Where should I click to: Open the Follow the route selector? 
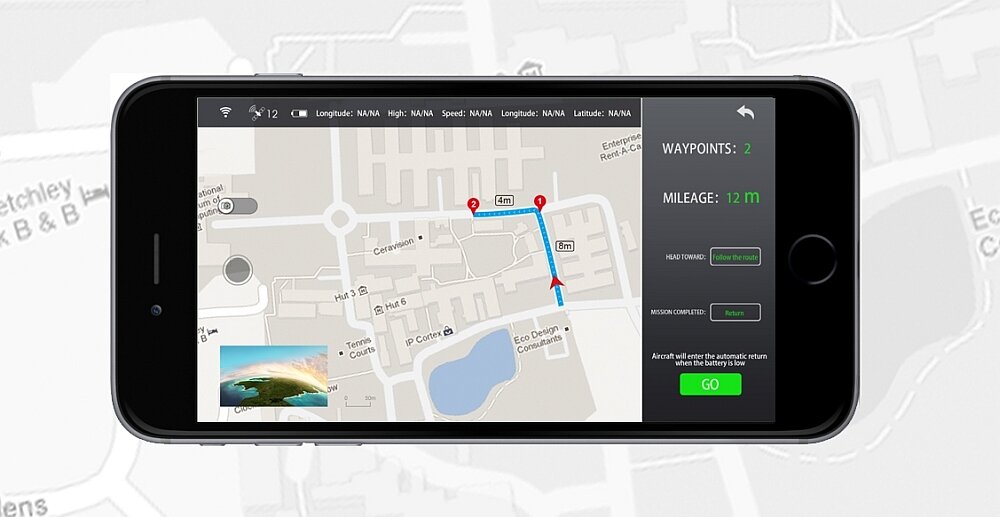click(735, 257)
